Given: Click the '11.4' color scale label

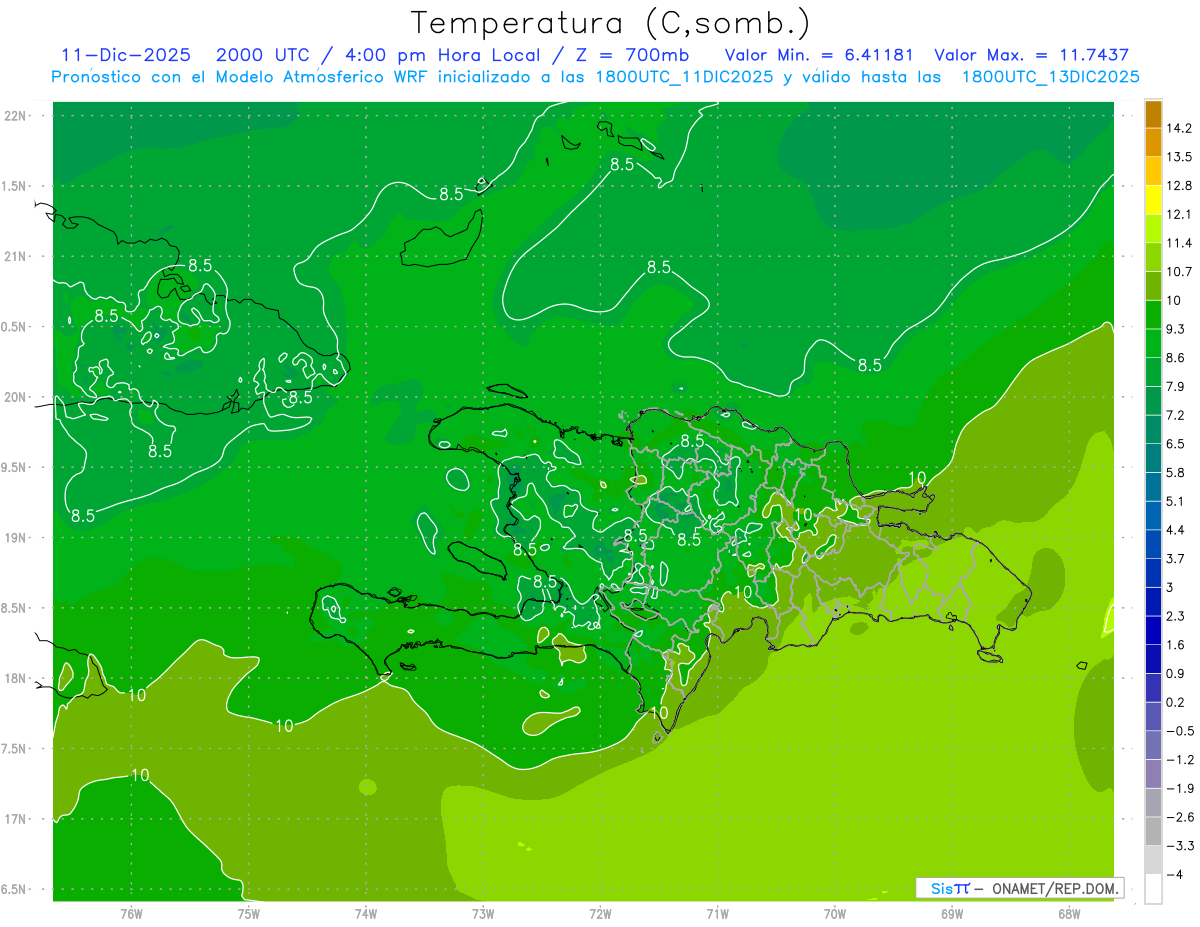Looking at the screenshot, I should click(1179, 243).
